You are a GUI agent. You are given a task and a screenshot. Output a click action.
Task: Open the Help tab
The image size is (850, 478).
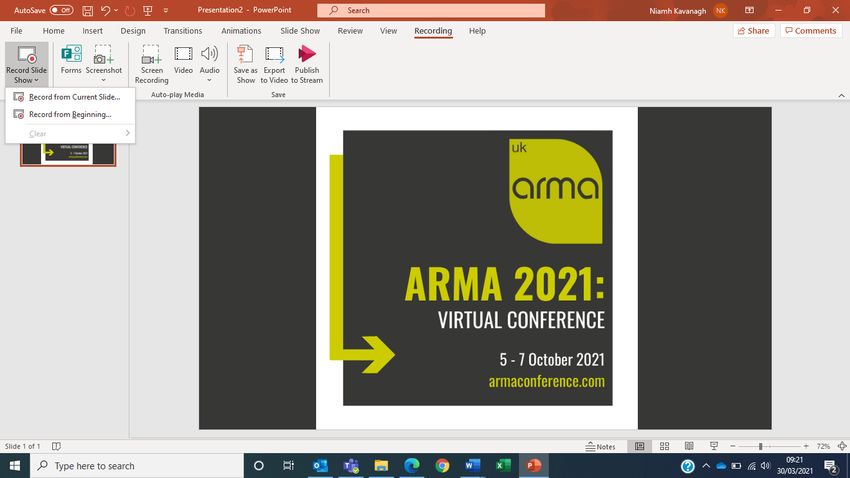click(x=477, y=31)
